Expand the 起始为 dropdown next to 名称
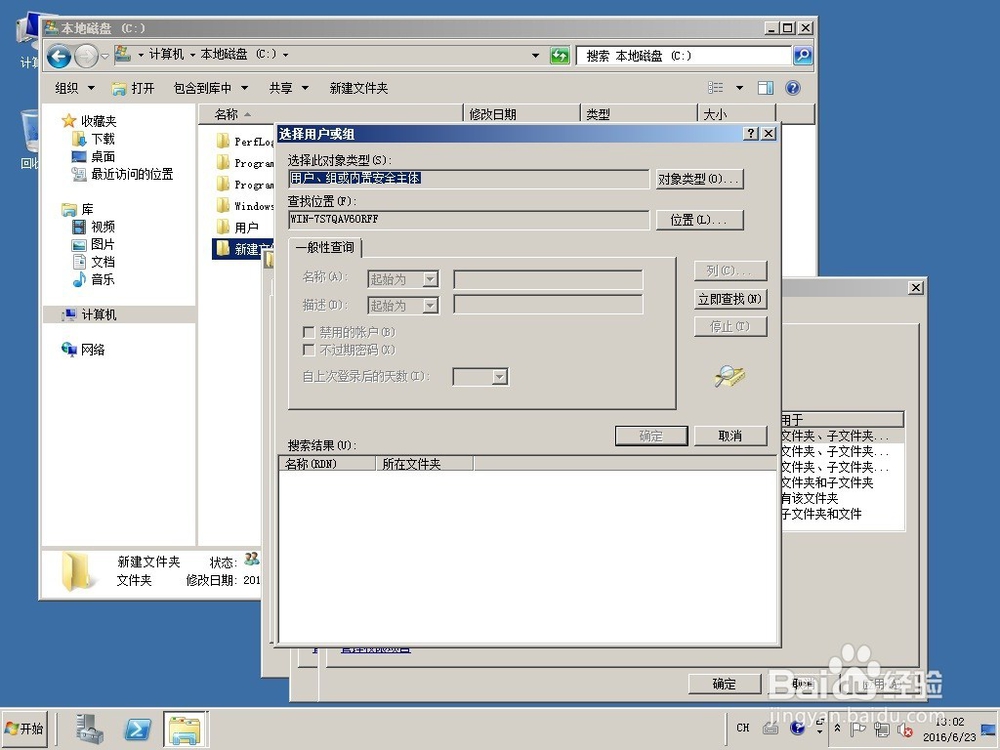Image resolution: width=1000 pixels, height=750 pixels. click(x=402, y=279)
